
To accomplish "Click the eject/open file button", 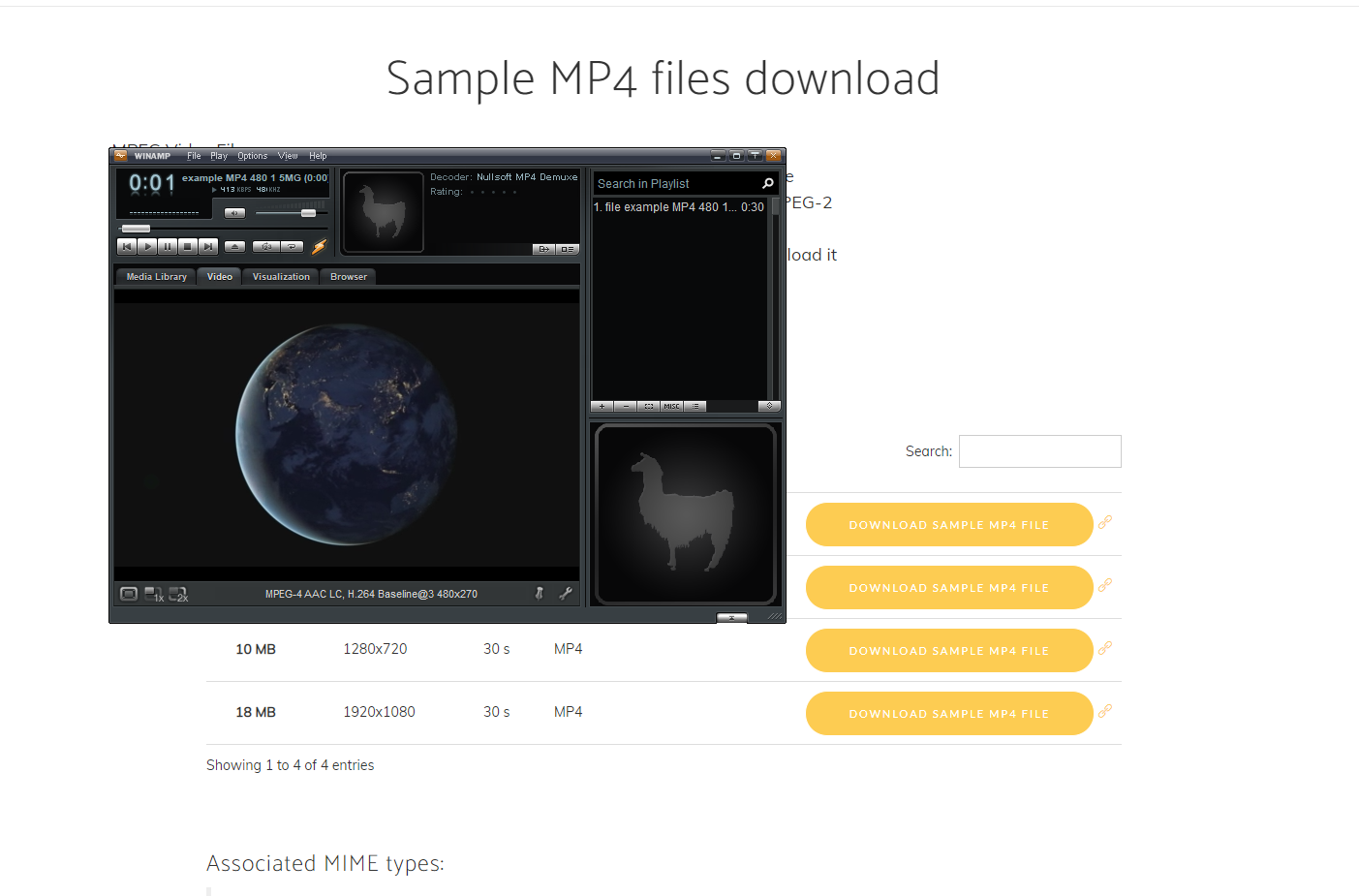I will point(234,247).
